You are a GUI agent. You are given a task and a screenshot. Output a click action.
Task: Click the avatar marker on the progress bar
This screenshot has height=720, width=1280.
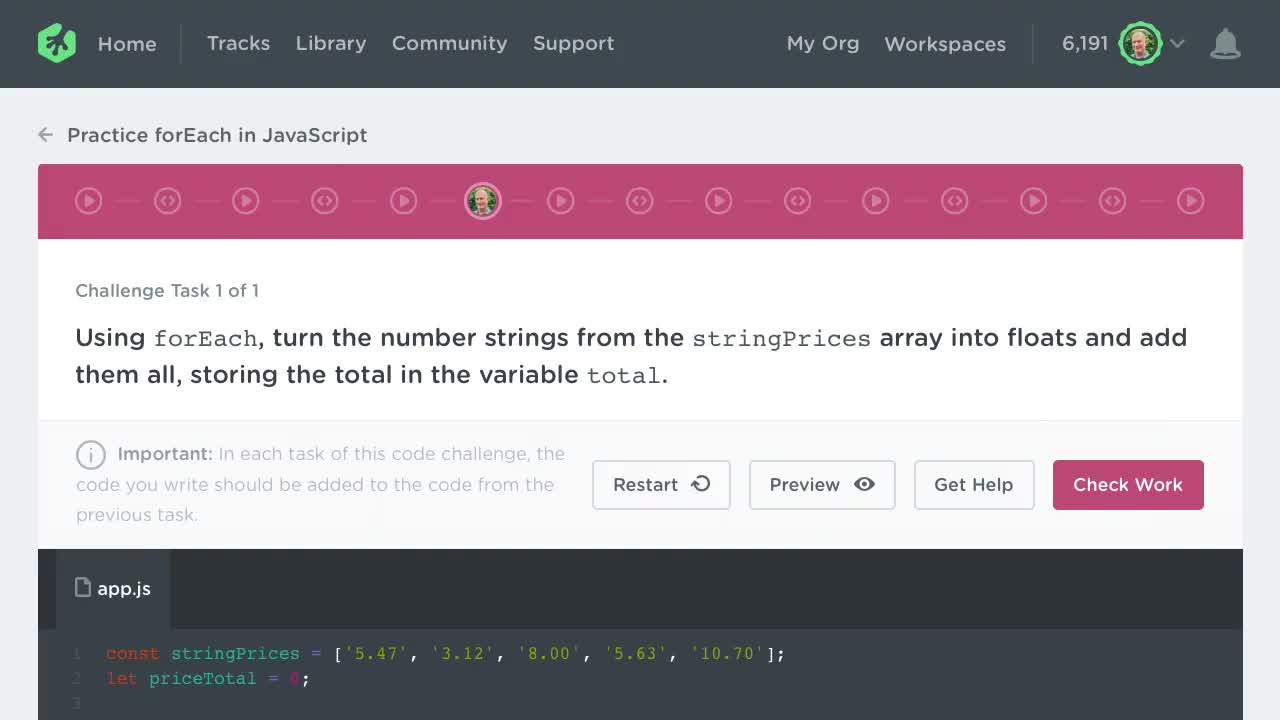483,201
